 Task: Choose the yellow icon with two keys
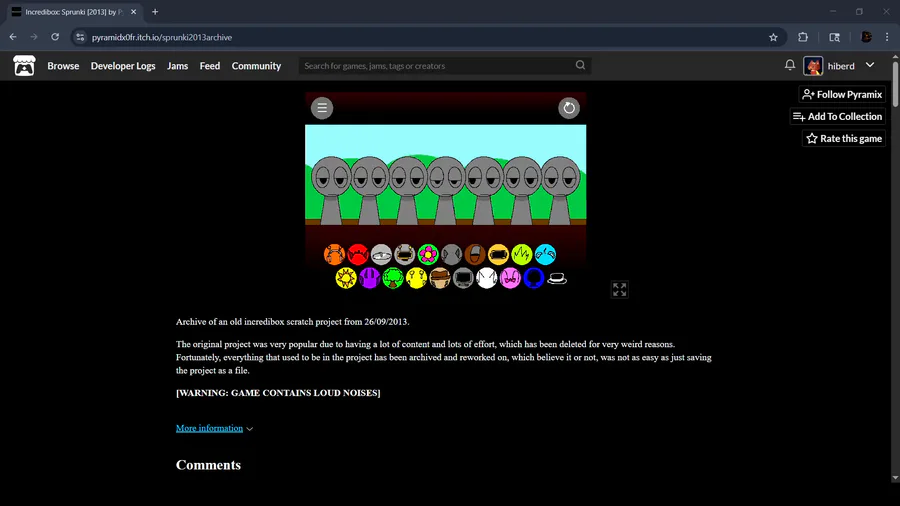coord(417,278)
